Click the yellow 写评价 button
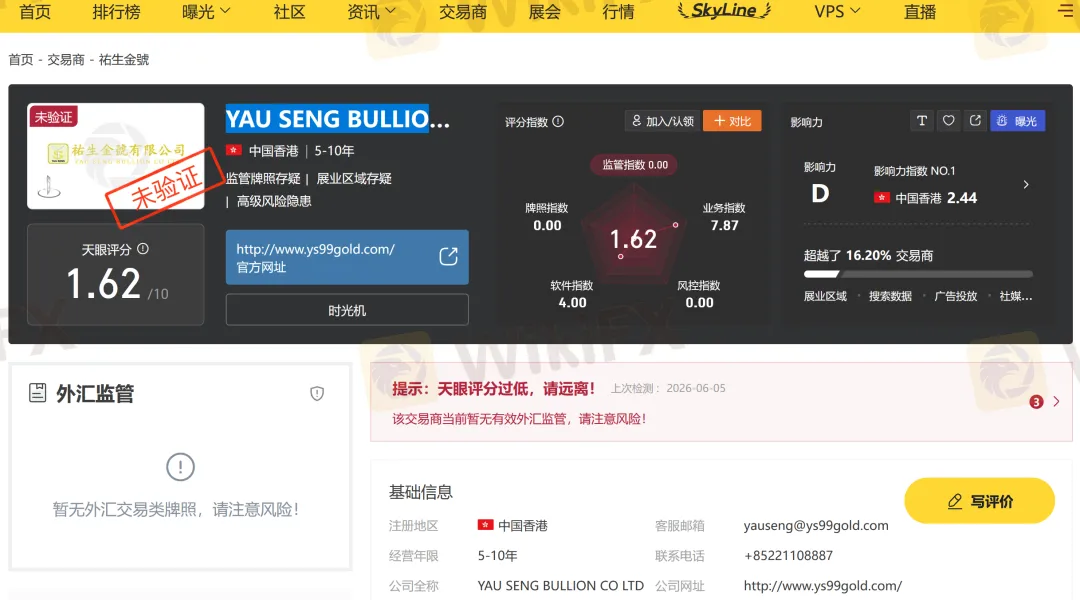 point(979,501)
